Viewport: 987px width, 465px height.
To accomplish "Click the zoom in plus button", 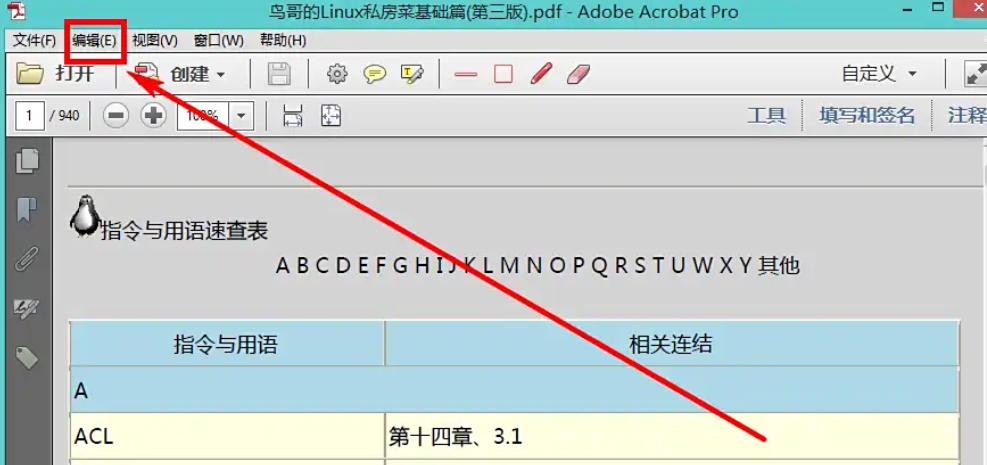I will click(x=154, y=116).
